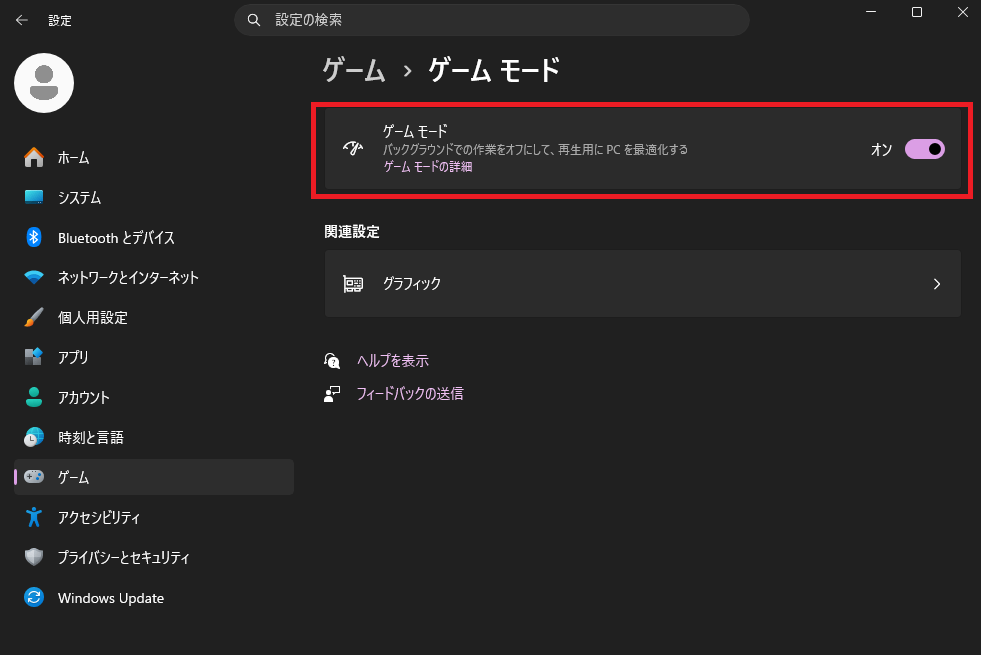Screen dimensions: 981x655
Task: Click the ヘルプを表示 link
Action: click(392, 360)
